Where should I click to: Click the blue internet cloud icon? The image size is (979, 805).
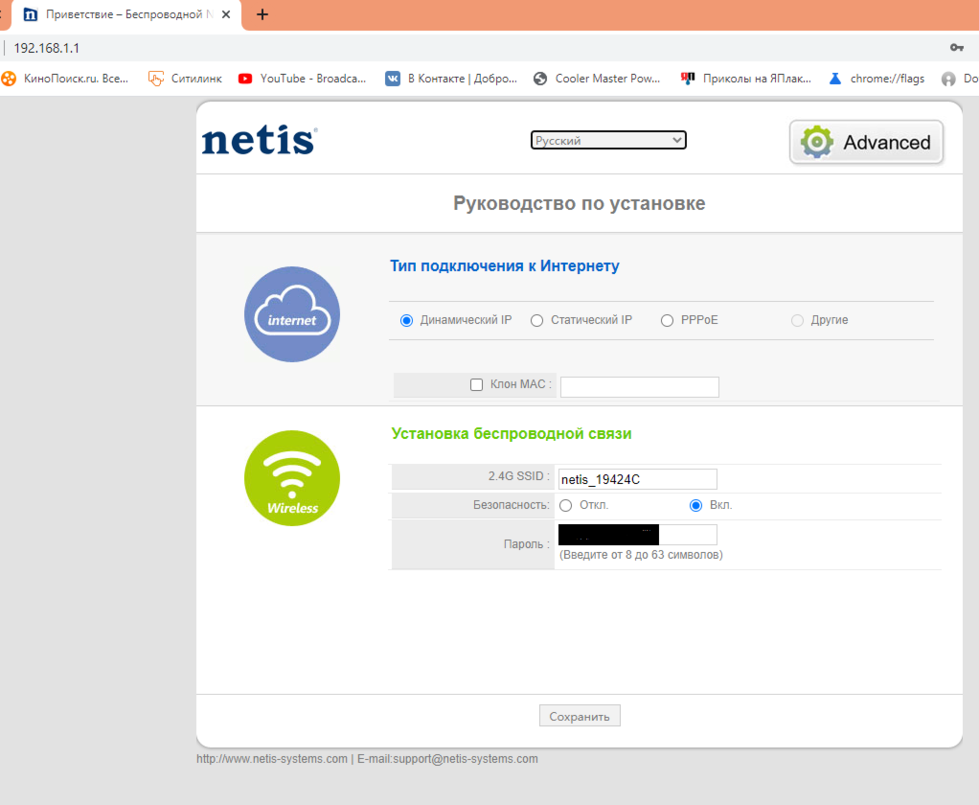click(292, 314)
